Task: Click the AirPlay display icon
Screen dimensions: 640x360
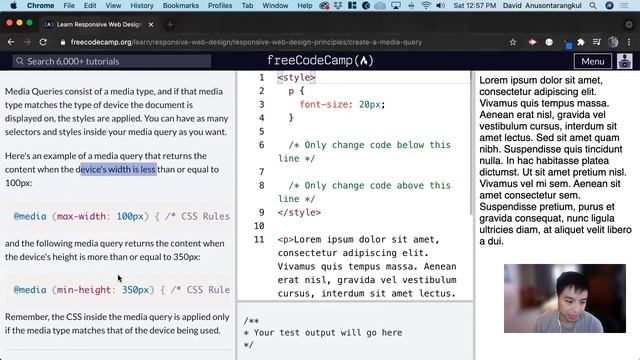Action: [x=396, y=6]
